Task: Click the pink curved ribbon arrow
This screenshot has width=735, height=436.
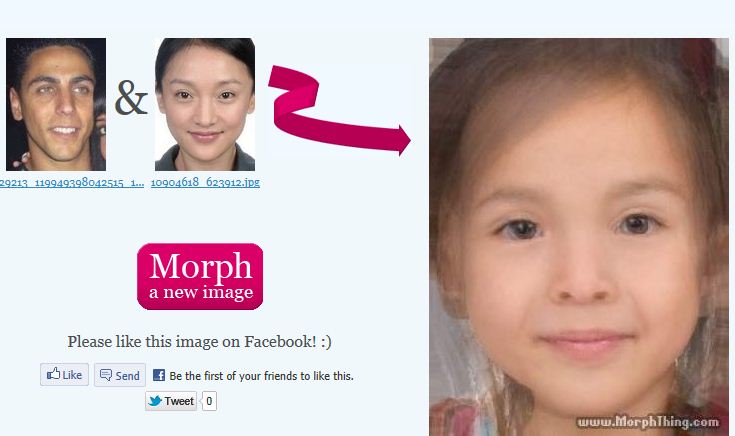Action: click(x=339, y=109)
